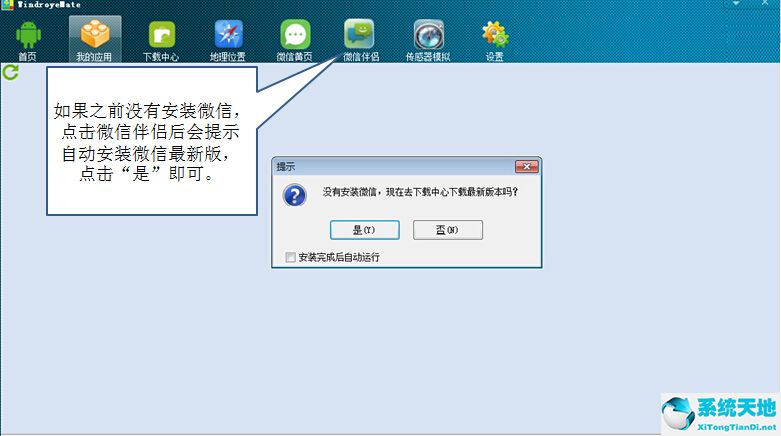781x436 pixels.
Task: Click the 是(Y) button in dialog
Action: (x=365, y=230)
